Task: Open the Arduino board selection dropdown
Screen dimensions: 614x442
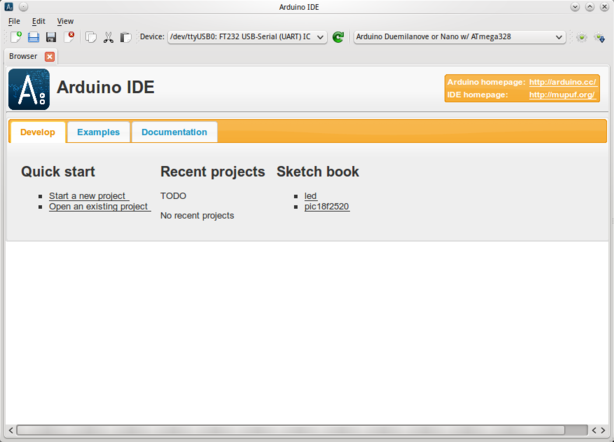Action: click(459, 37)
